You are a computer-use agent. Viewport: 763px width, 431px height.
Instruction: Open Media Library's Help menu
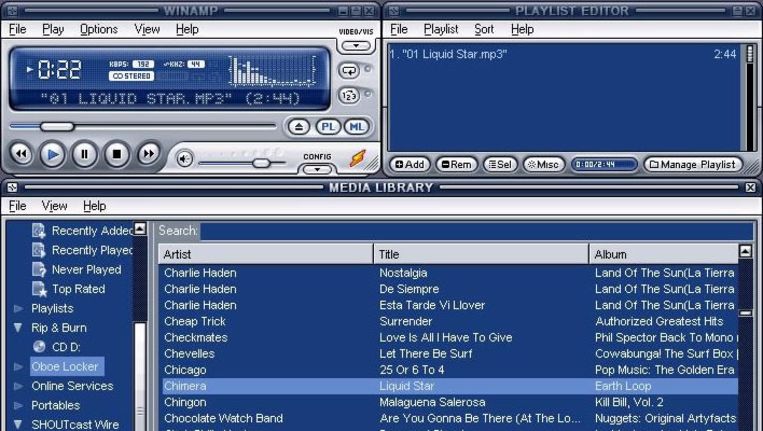point(94,206)
